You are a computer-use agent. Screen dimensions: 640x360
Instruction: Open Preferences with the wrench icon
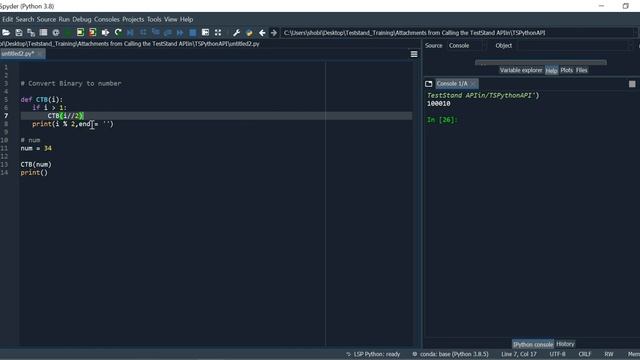(x=236, y=33)
